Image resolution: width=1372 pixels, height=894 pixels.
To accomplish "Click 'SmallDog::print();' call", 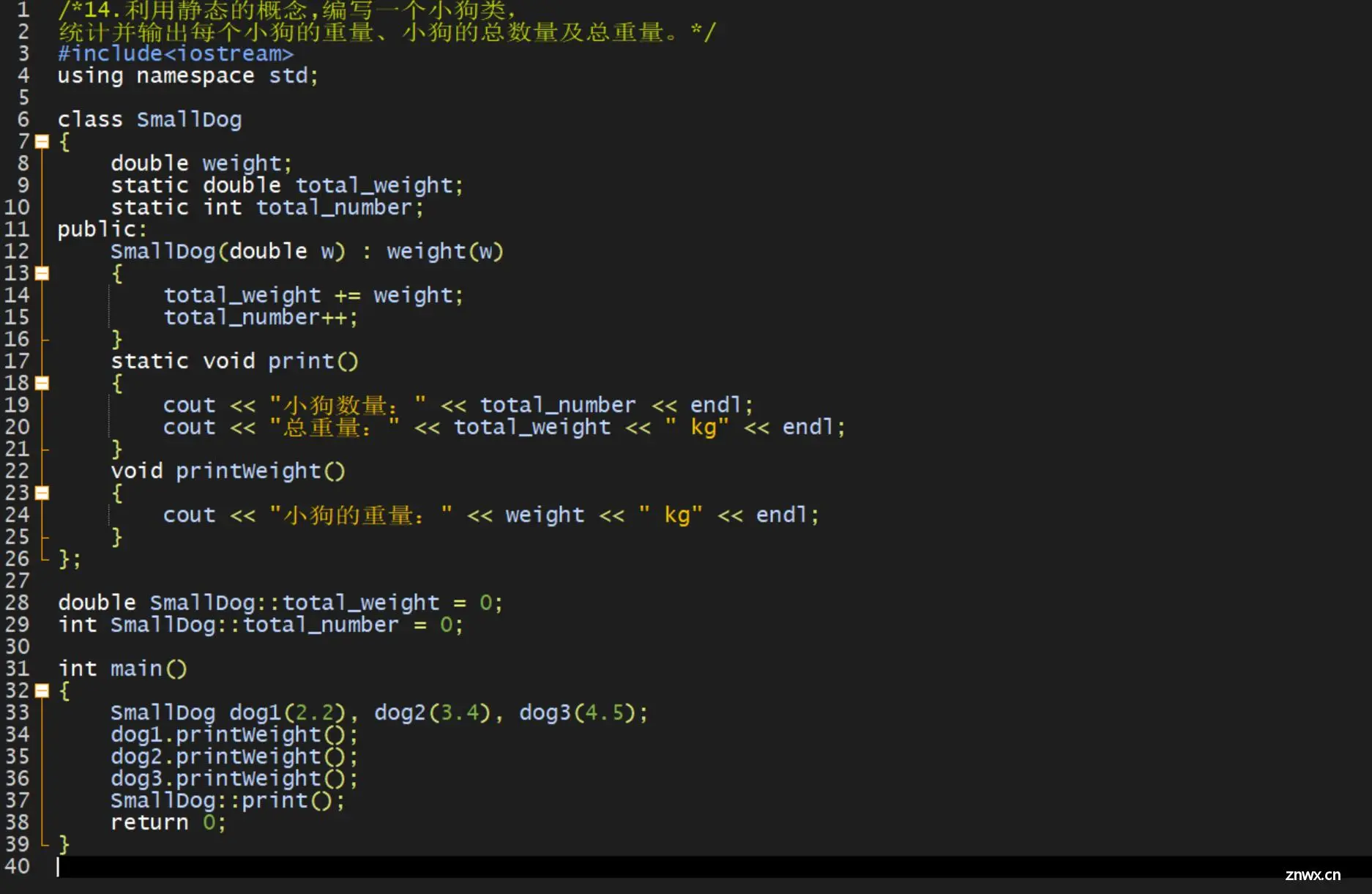I will [228, 800].
